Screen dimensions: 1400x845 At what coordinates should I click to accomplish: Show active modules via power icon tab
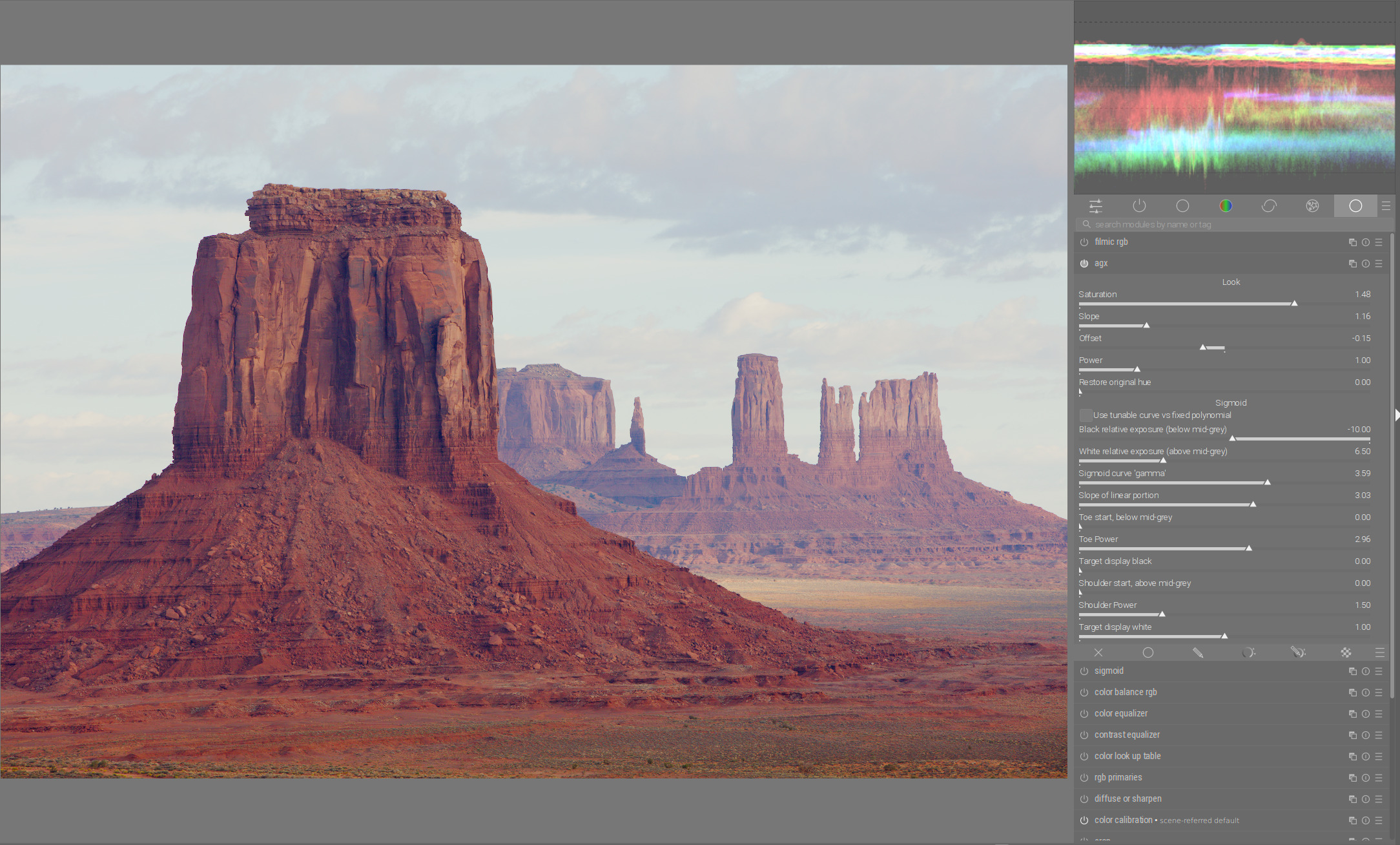coord(1139,206)
